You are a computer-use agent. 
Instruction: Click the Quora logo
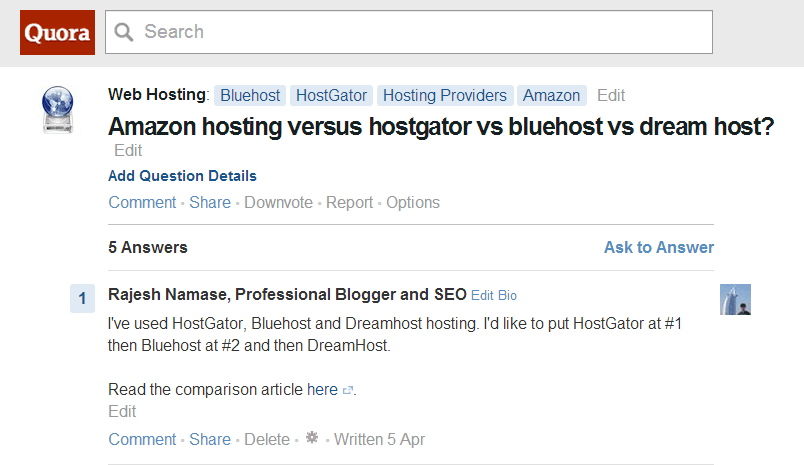coord(57,32)
